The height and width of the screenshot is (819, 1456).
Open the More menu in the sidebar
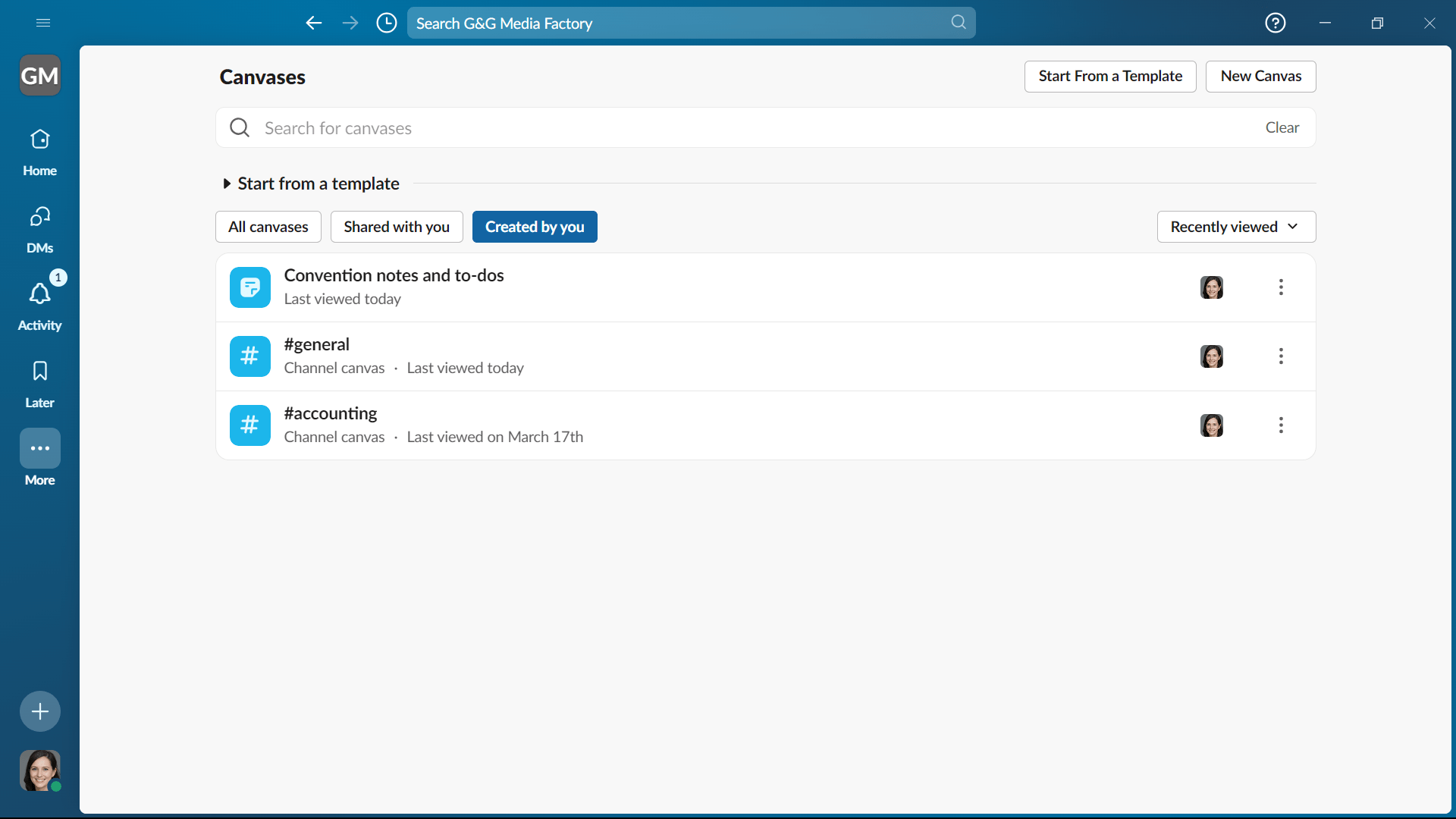[x=39, y=458]
